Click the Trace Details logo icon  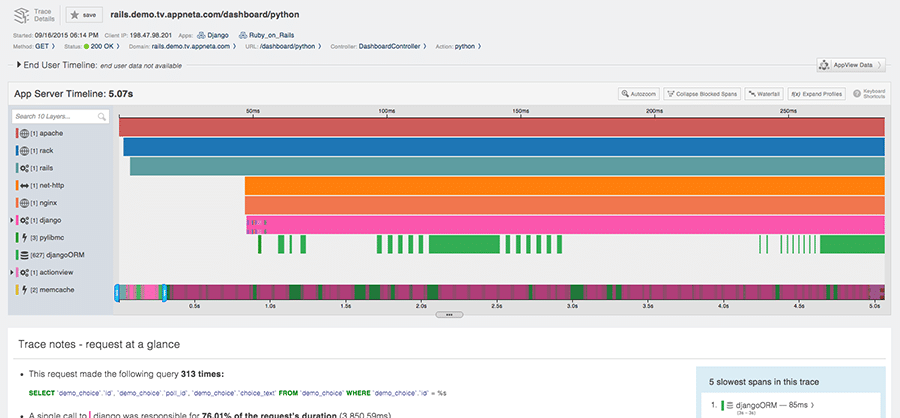click(x=22, y=15)
